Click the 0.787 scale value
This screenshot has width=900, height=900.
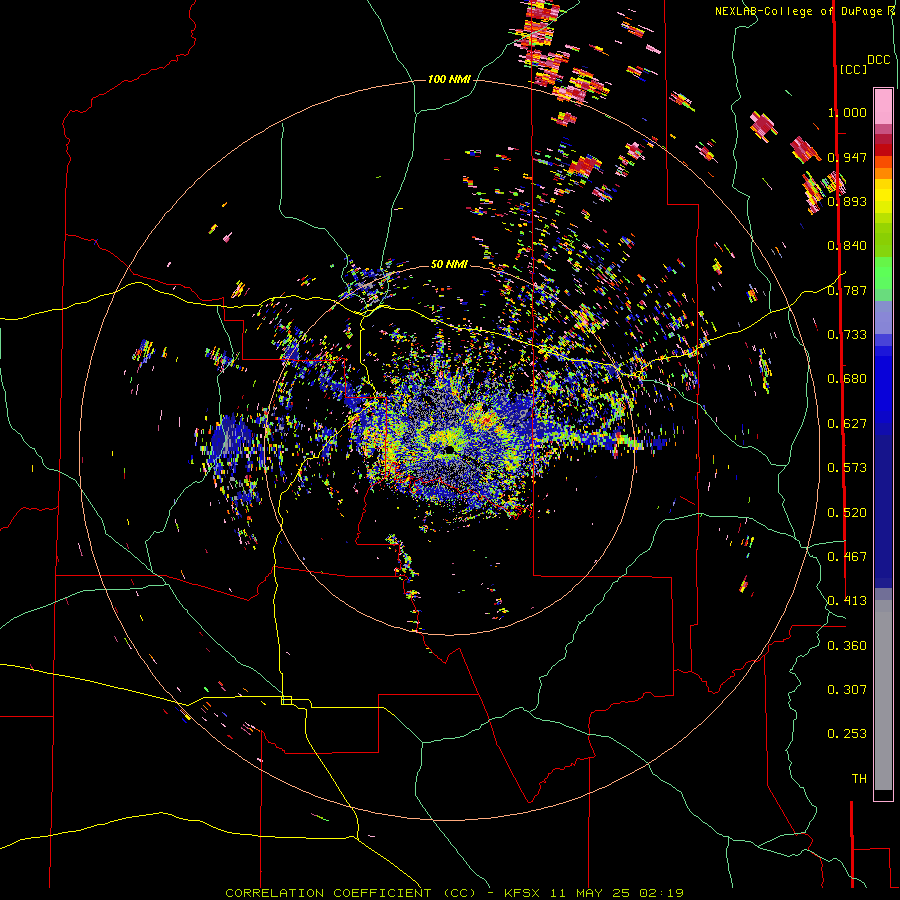(847, 290)
